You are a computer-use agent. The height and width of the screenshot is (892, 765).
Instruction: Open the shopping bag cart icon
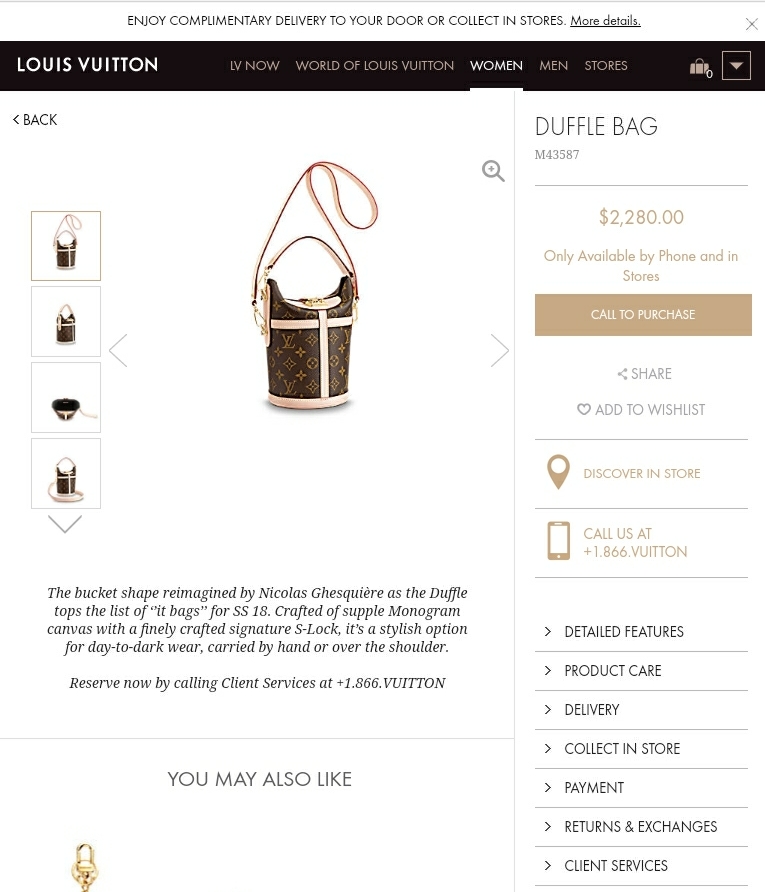pyautogui.click(x=701, y=67)
